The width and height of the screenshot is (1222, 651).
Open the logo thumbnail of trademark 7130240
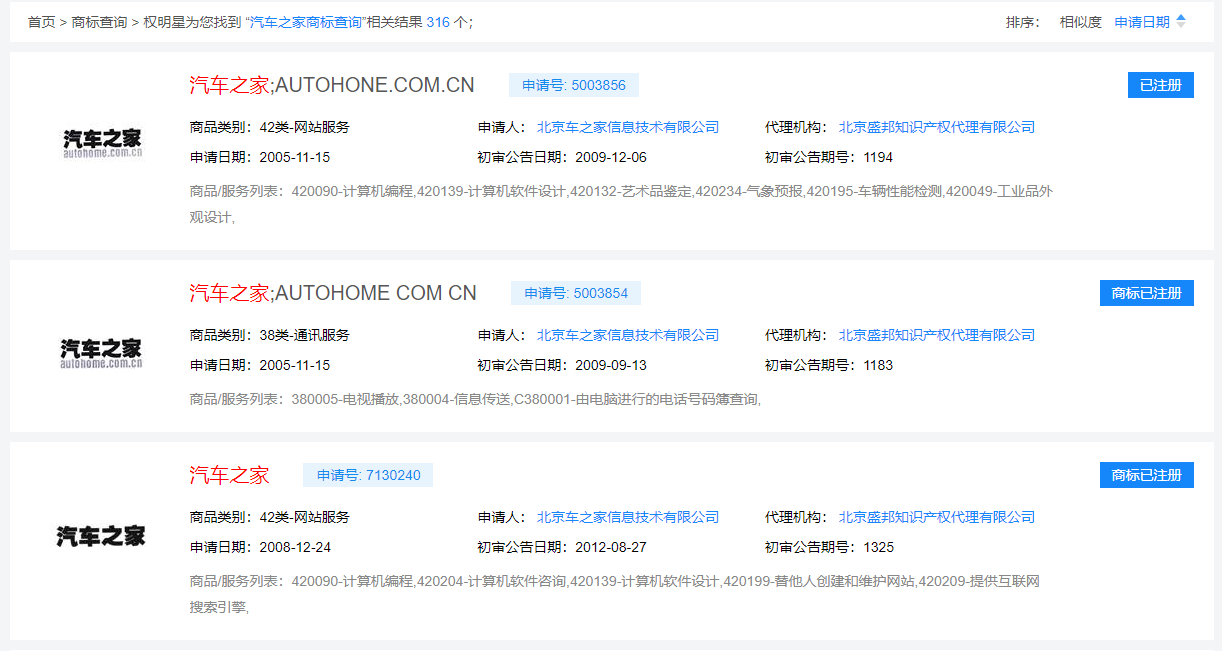(x=101, y=535)
